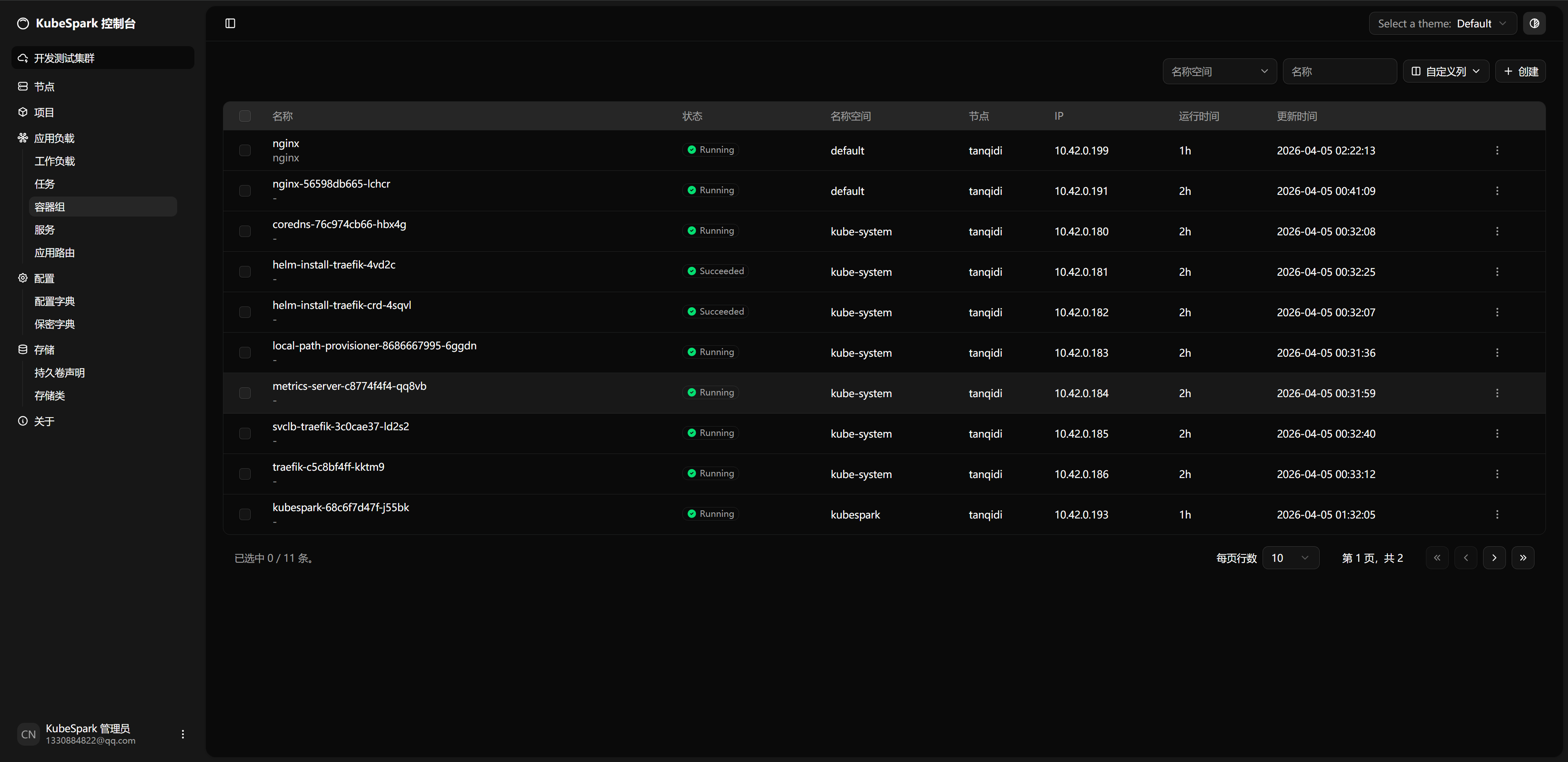Check the select-all checkbox in the table header
Image resolution: width=1568 pixels, height=762 pixels.
pos(245,116)
